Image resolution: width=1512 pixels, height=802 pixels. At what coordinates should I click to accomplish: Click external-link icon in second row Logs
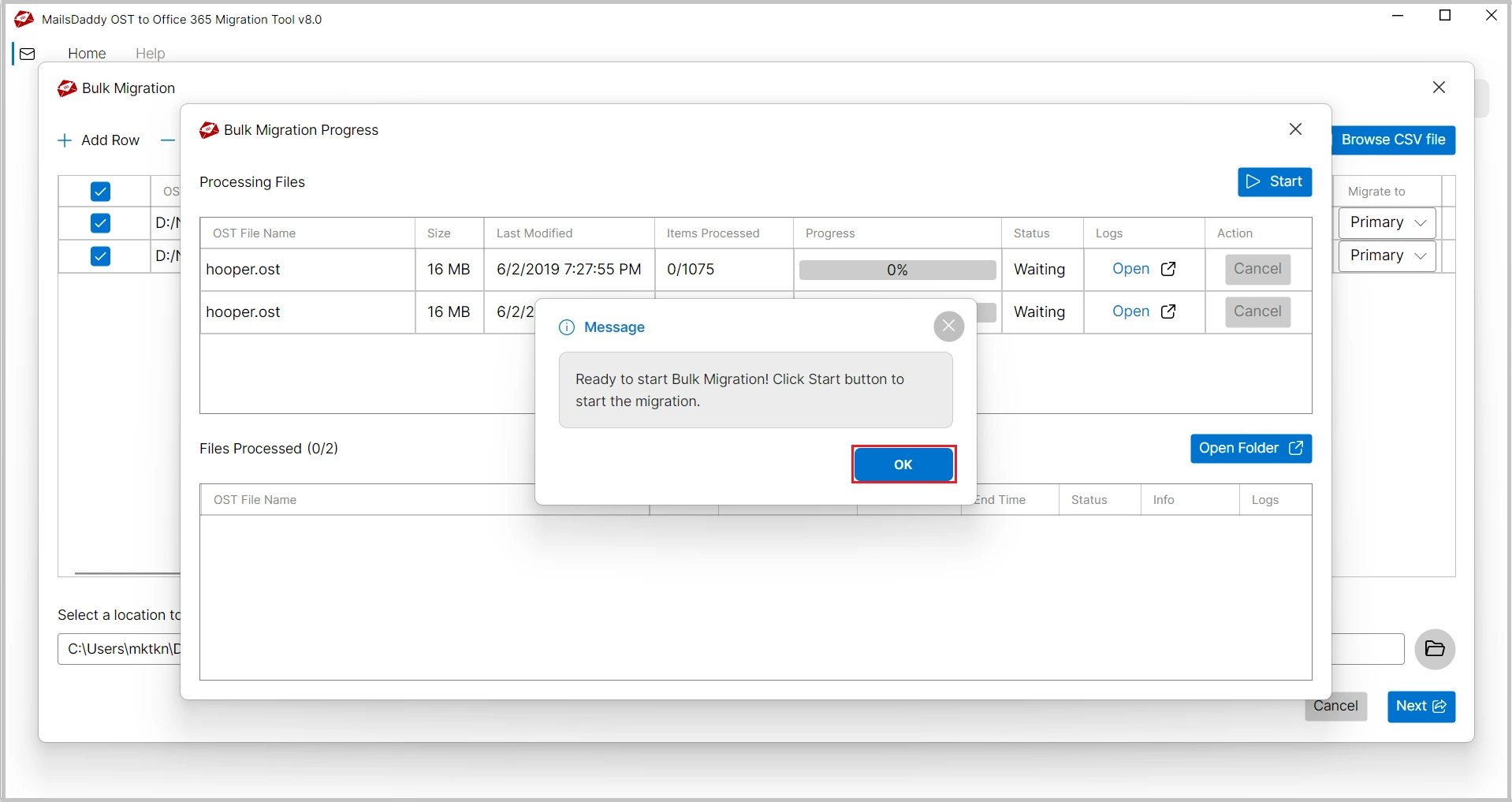pos(1168,311)
